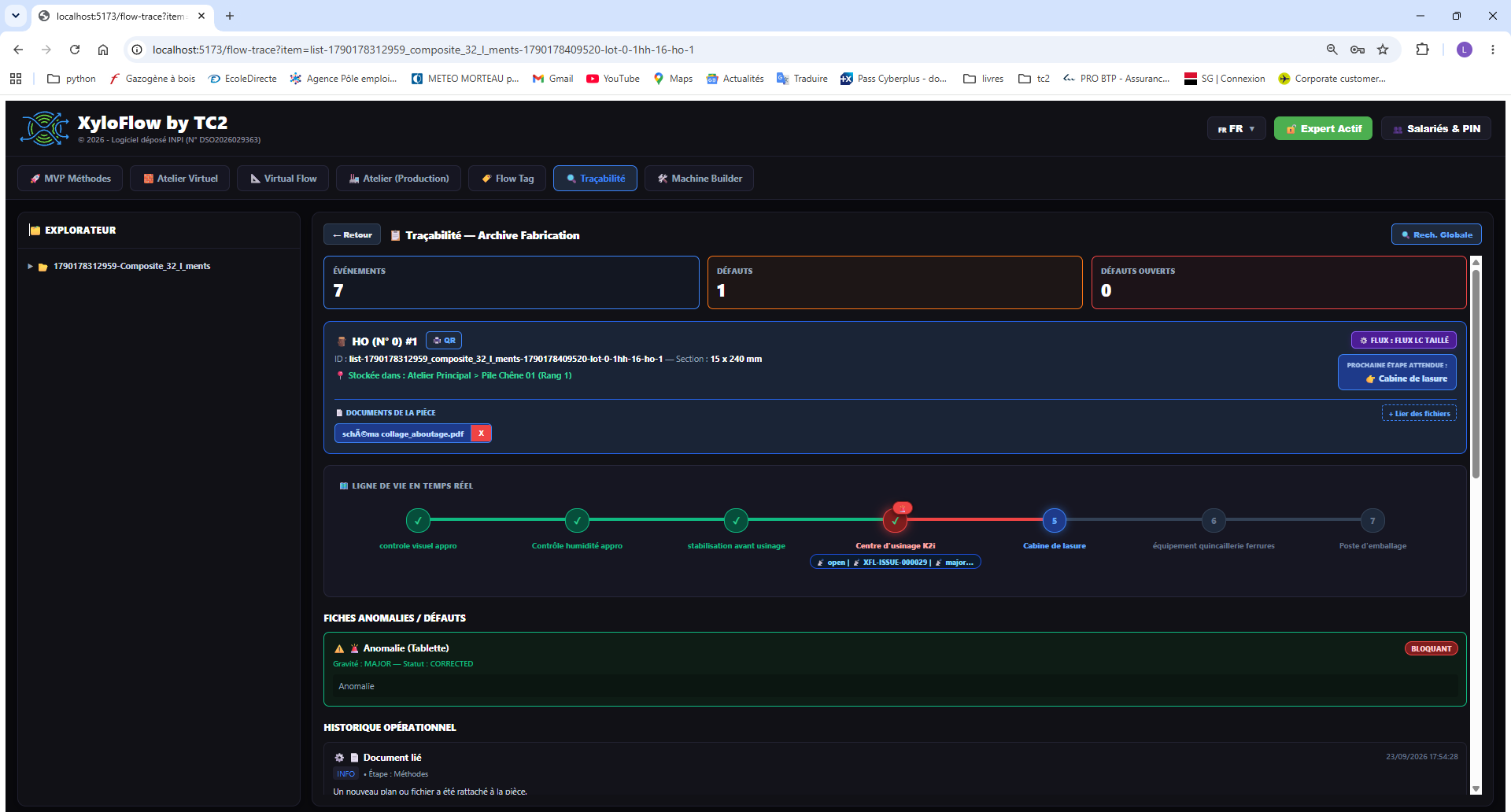Open the password key icon in address bar
The height and width of the screenshot is (812, 1511).
click(x=1358, y=50)
